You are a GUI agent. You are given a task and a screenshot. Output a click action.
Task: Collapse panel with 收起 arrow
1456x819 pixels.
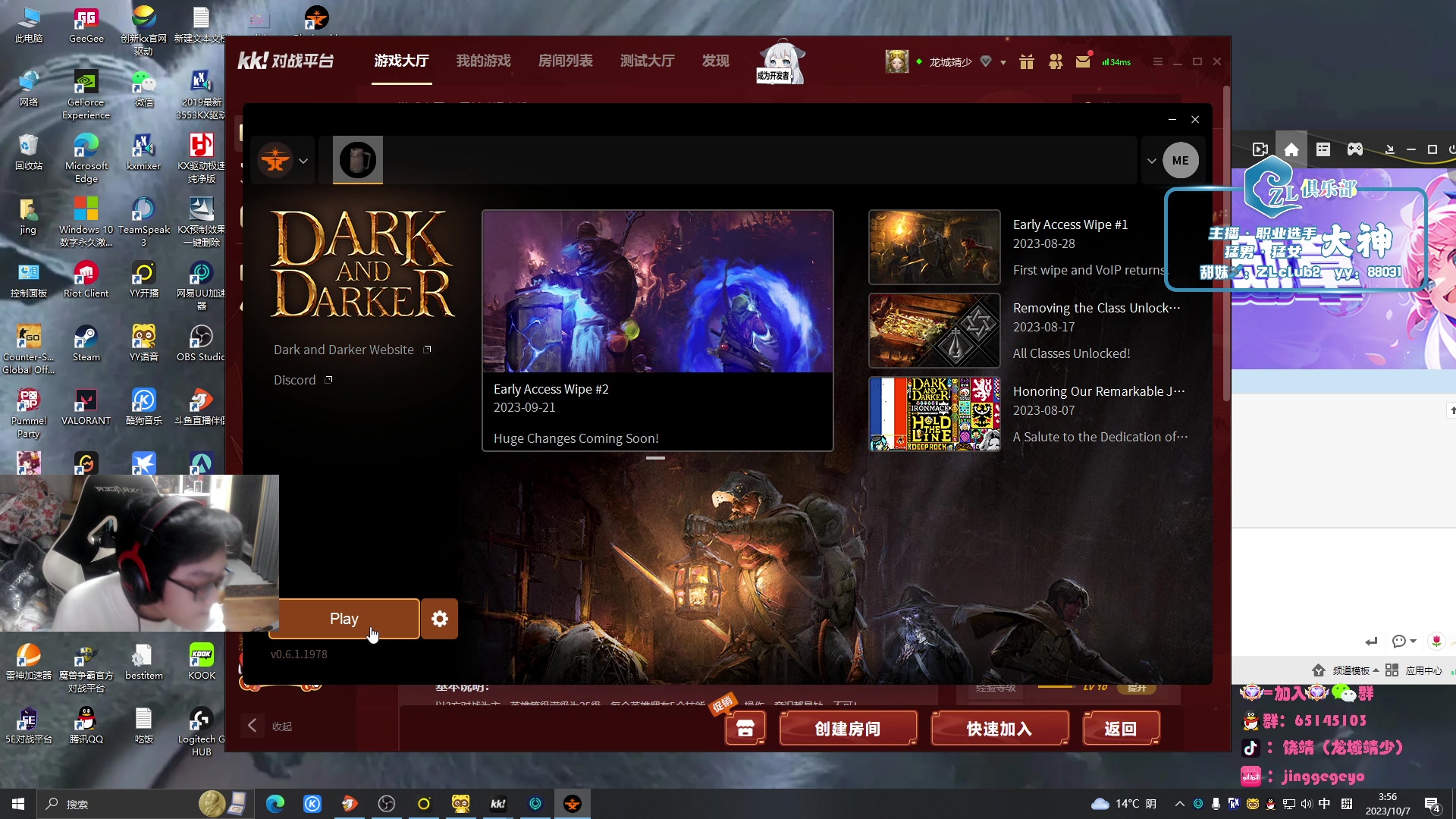(253, 726)
